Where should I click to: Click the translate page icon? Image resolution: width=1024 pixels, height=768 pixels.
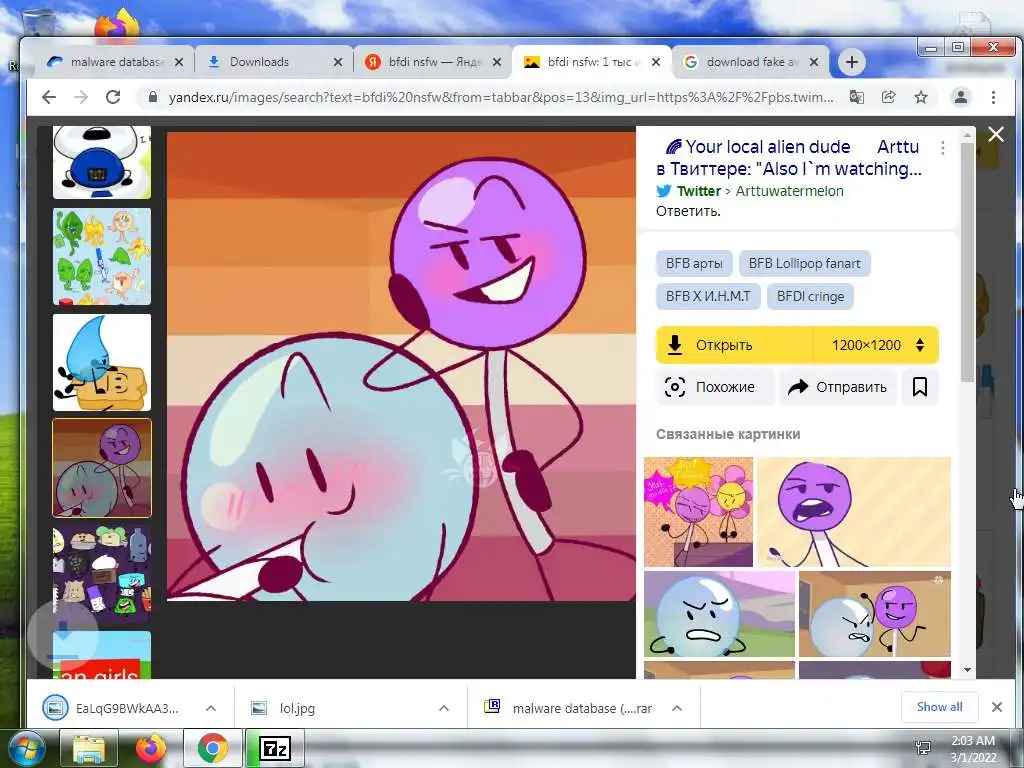coord(856,97)
